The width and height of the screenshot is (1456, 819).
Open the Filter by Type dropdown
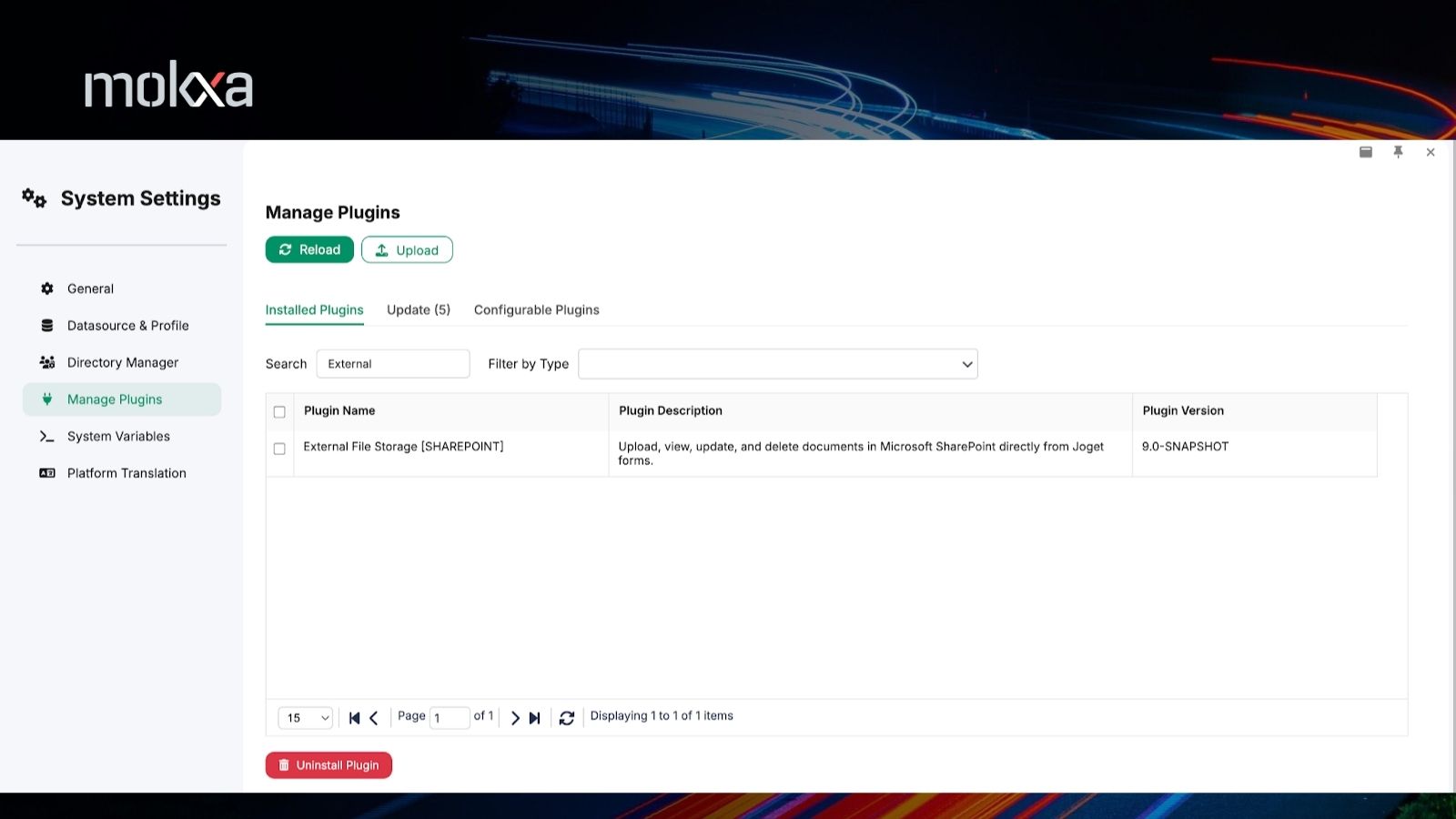pos(777,364)
